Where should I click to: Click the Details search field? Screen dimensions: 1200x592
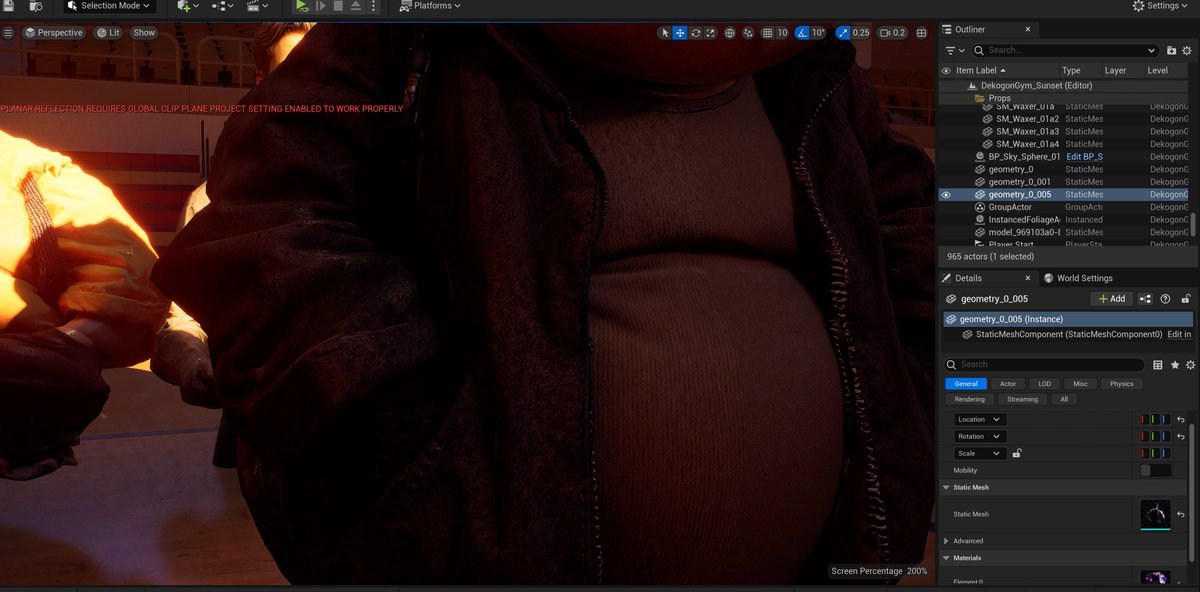[x=1045, y=365]
